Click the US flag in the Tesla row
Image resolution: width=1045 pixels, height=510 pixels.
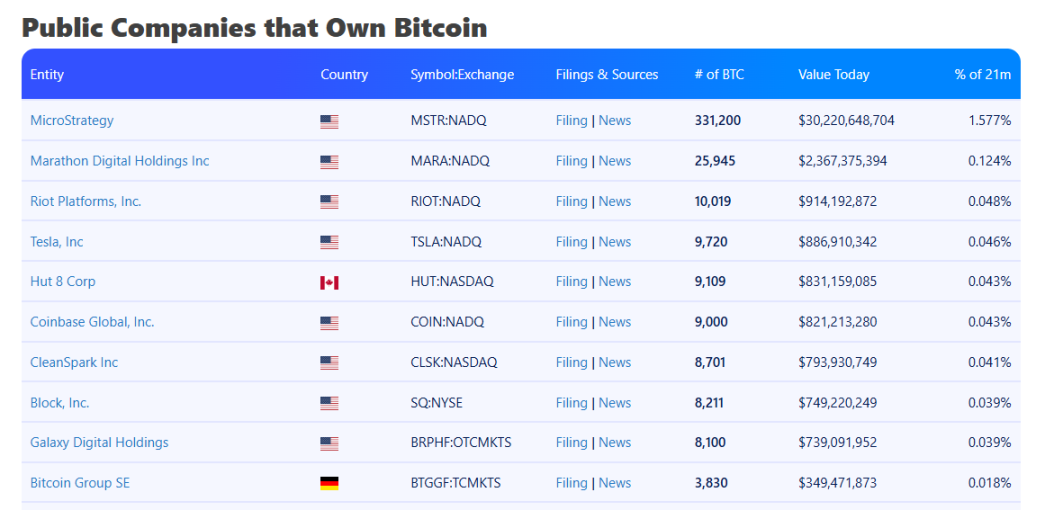329,242
